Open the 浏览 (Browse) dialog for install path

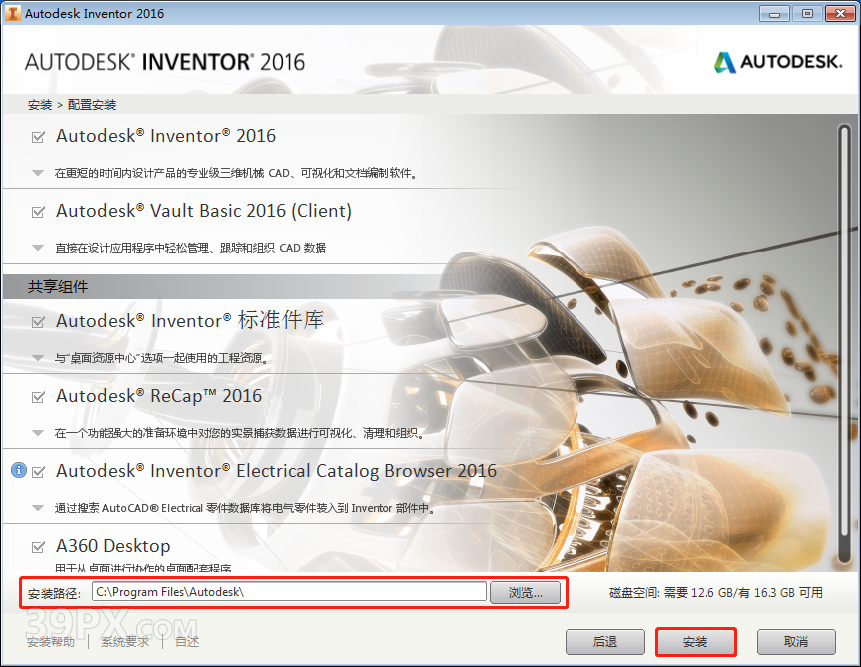click(x=526, y=592)
